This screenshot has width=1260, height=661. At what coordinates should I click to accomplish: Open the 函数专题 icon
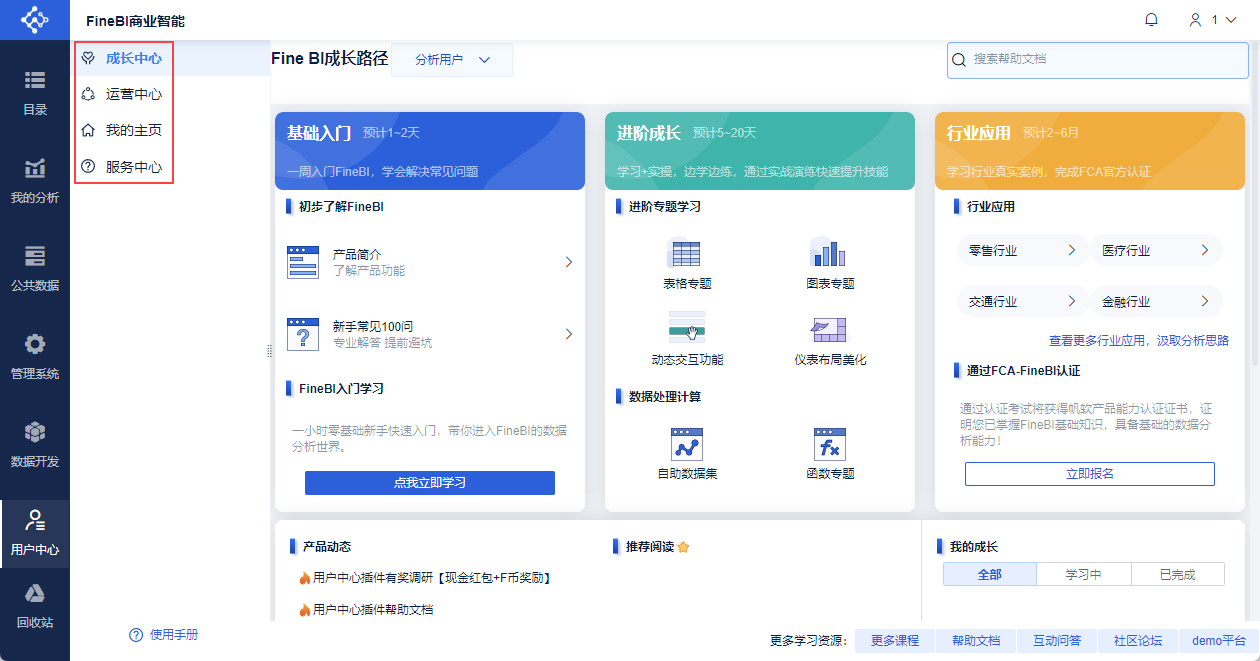[830, 444]
